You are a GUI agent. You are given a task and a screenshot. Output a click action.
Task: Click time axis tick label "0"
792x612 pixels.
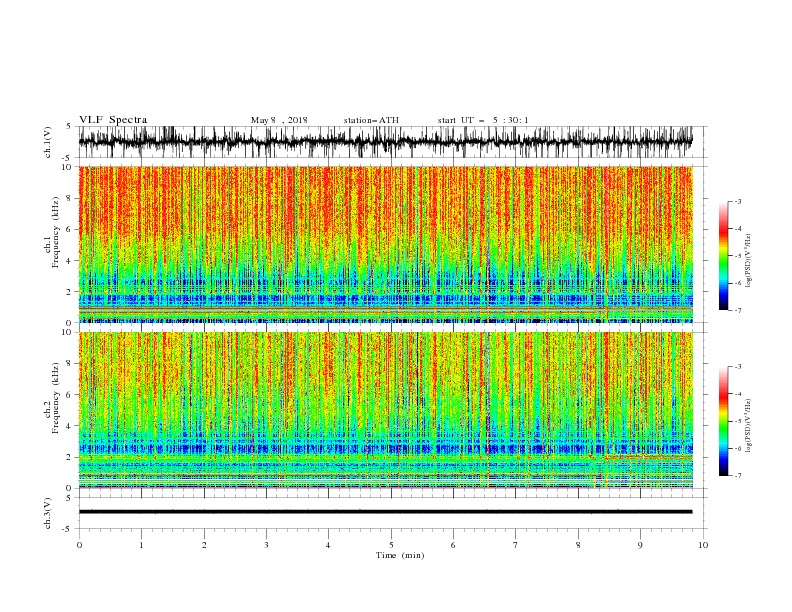pyautogui.click(x=79, y=545)
